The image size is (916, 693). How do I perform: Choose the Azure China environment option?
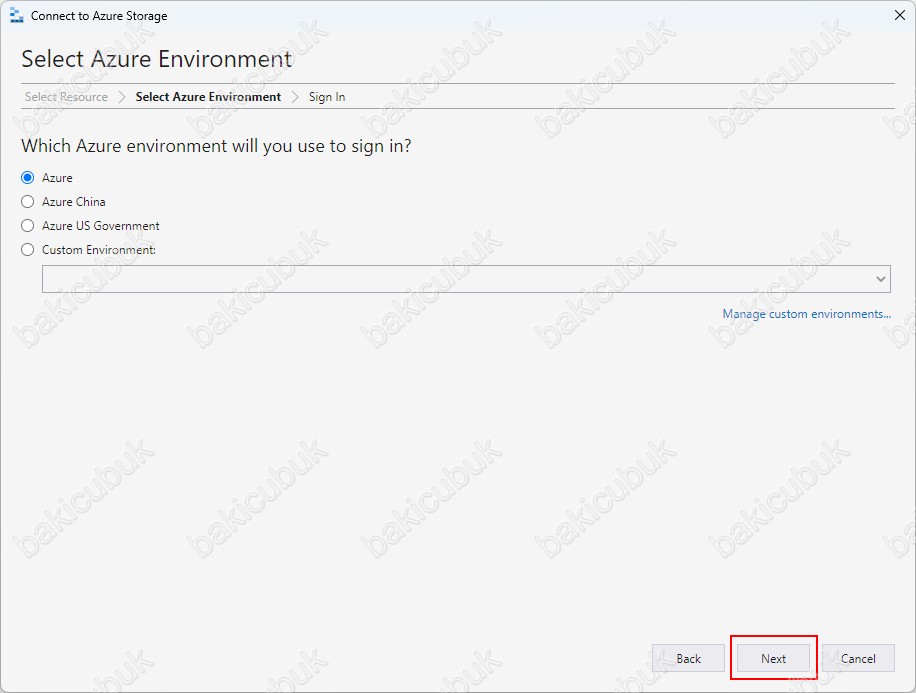click(x=27, y=202)
